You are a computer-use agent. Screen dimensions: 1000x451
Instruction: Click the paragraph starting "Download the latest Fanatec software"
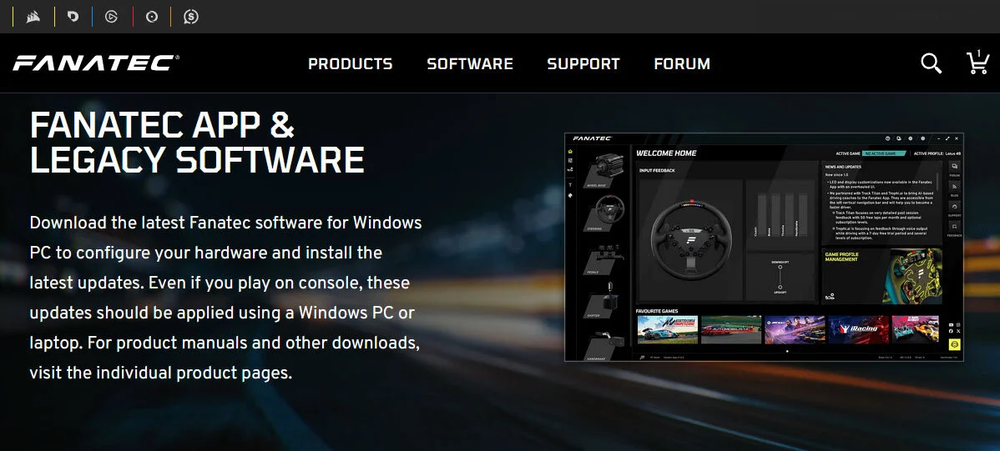click(226, 298)
